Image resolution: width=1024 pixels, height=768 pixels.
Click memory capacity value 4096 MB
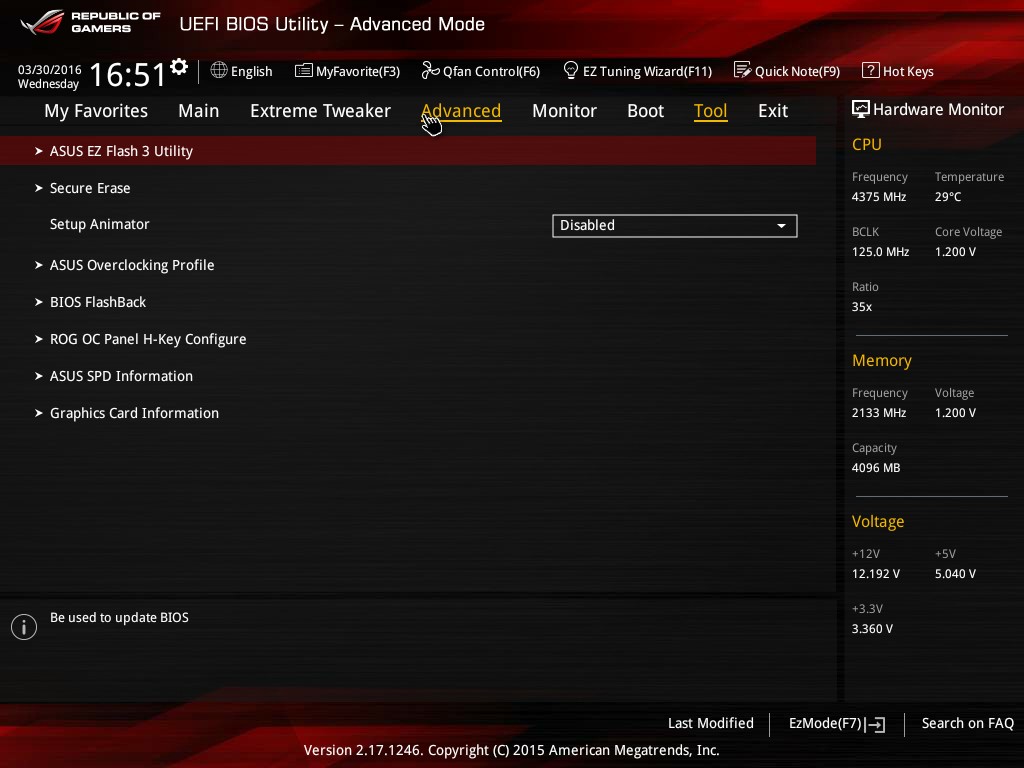[x=876, y=468]
